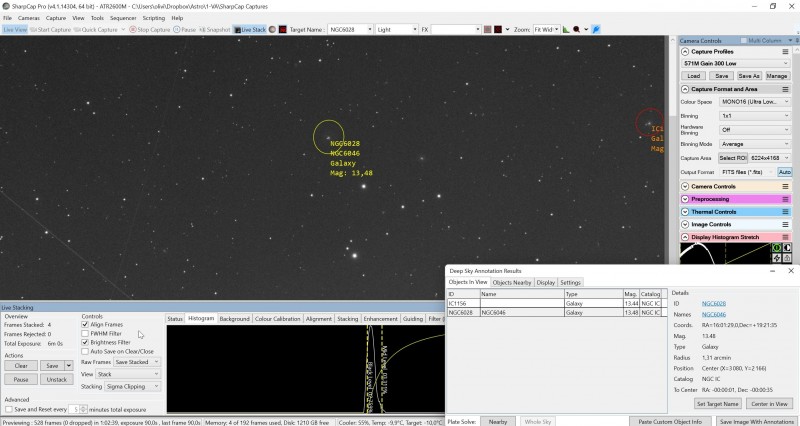The width and height of the screenshot is (800, 426).
Task: Toggle the Multi Column checkbox
Action: coord(743,40)
